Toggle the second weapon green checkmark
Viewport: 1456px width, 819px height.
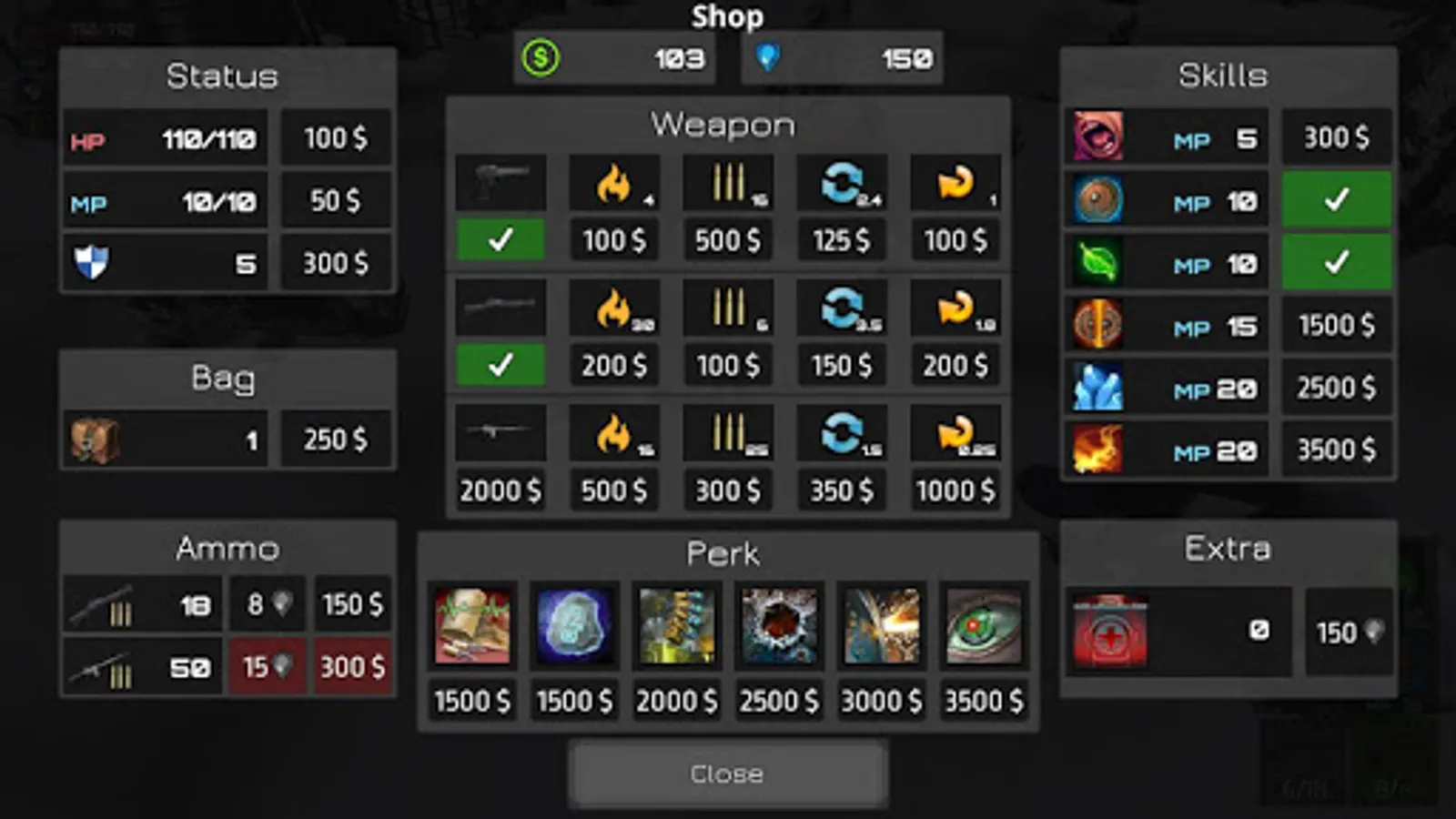500,365
